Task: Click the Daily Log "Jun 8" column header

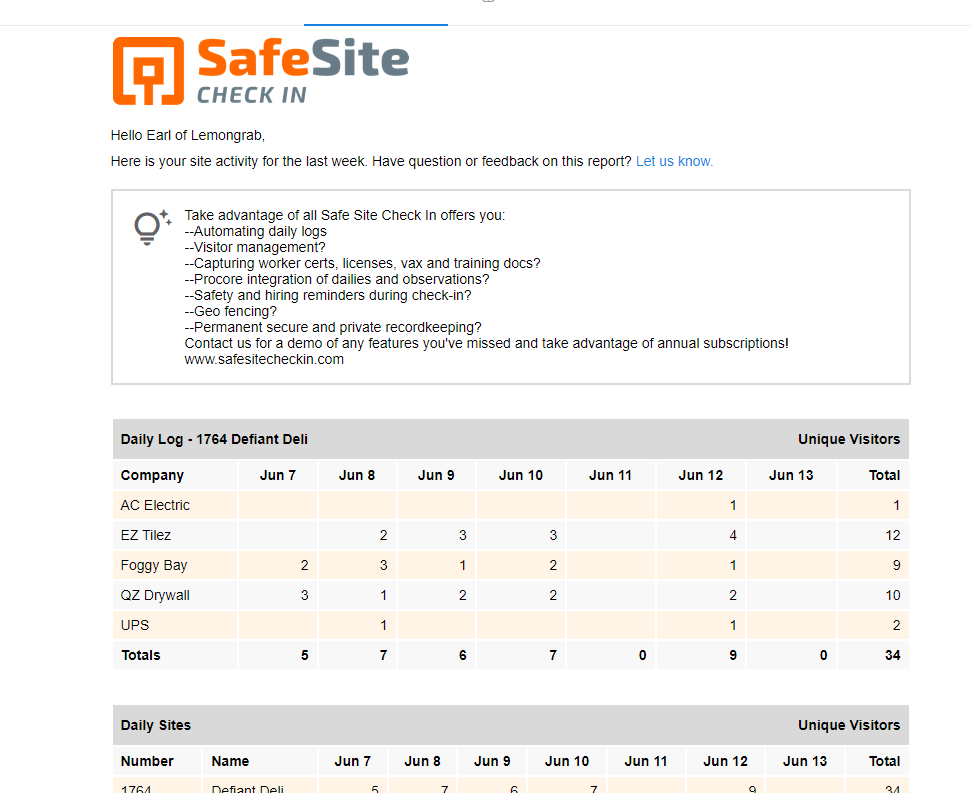Action: point(357,475)
